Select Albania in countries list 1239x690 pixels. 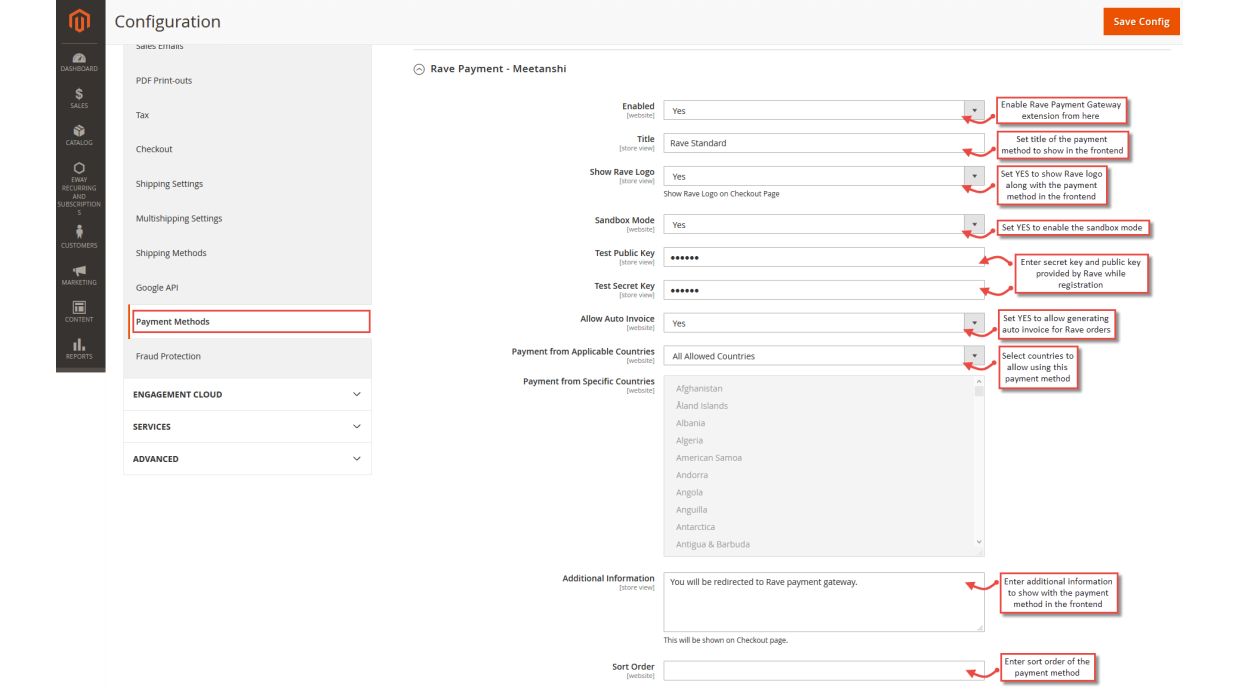click(x=691, y=423)
